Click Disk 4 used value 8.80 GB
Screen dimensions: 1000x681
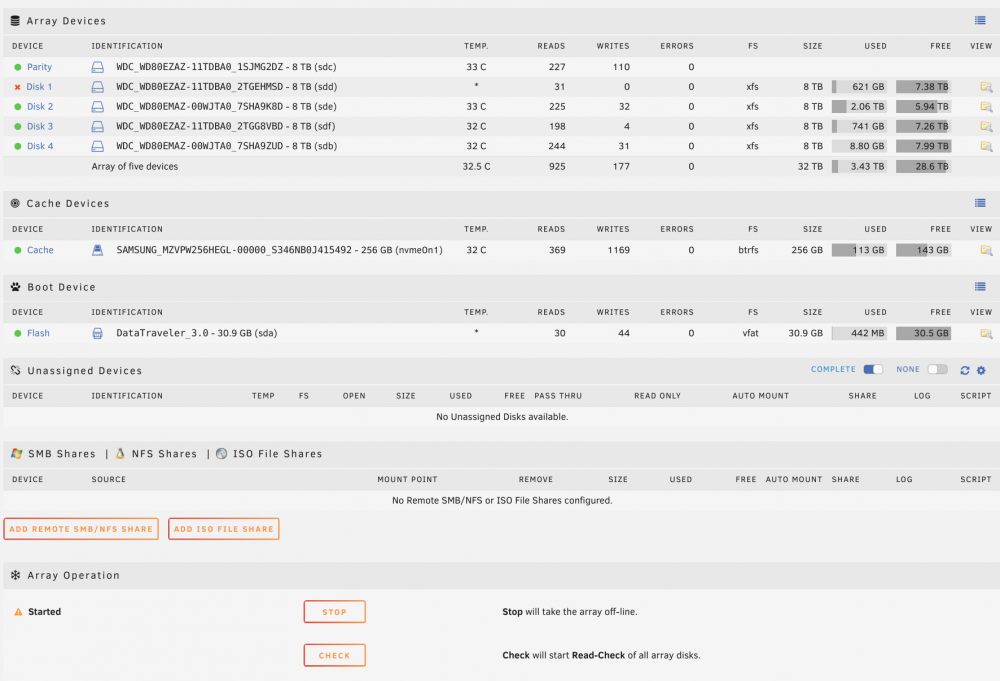(x=859, y=146)
